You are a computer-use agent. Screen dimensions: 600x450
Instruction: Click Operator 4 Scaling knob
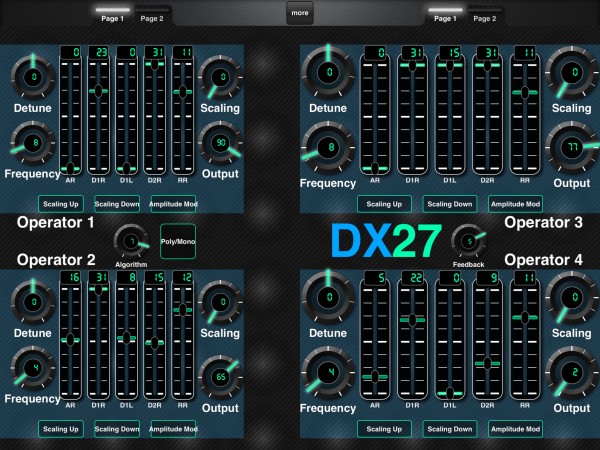pos(572,297)
